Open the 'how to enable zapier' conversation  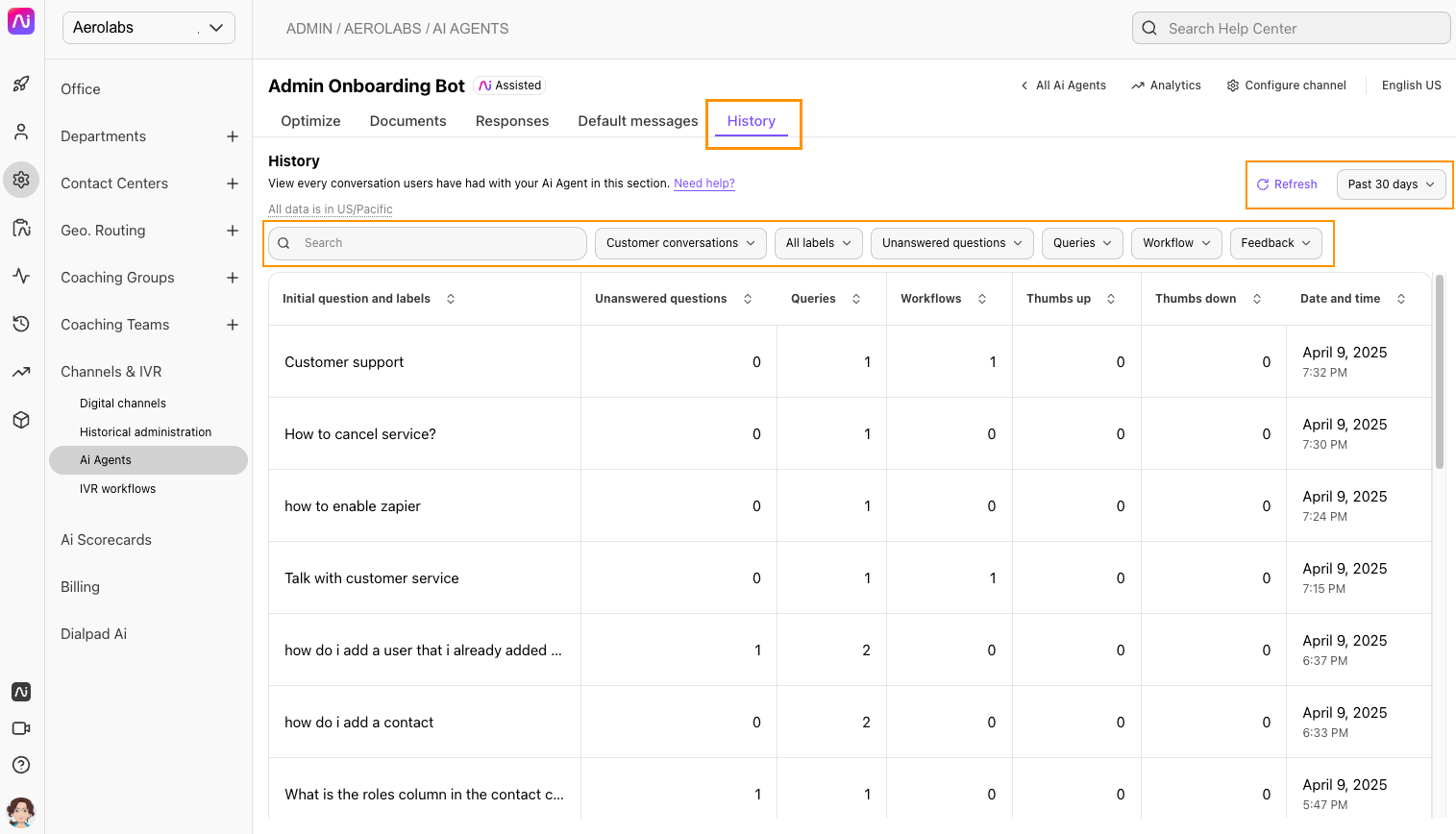[x=353, y=506]
